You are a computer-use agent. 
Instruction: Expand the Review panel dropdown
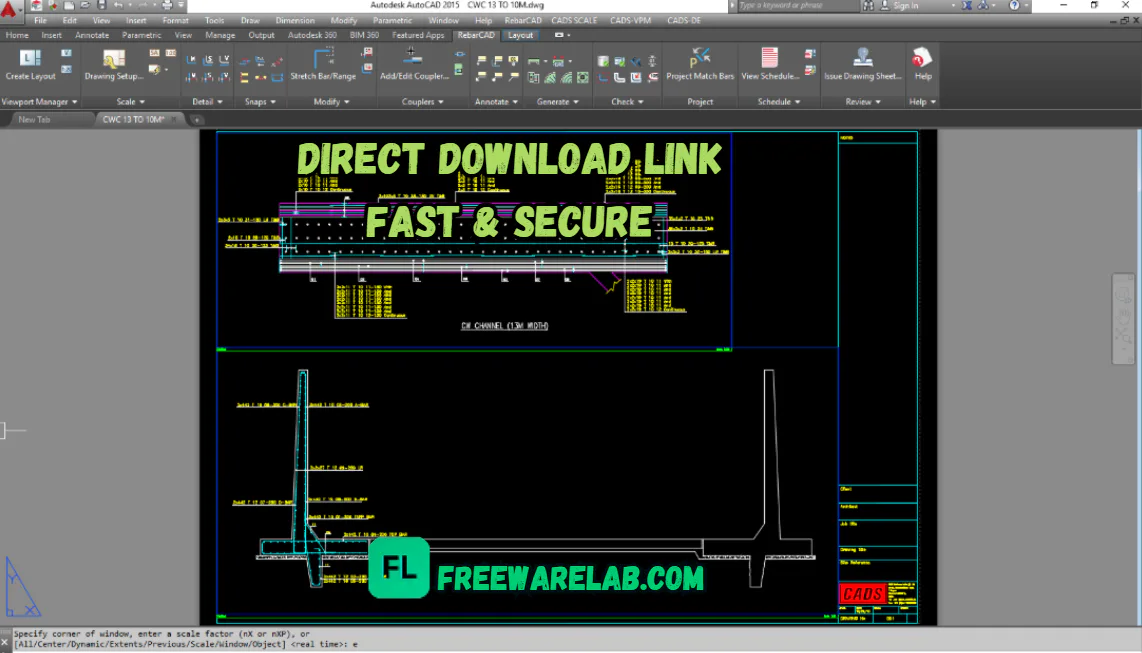coord(863,102)
